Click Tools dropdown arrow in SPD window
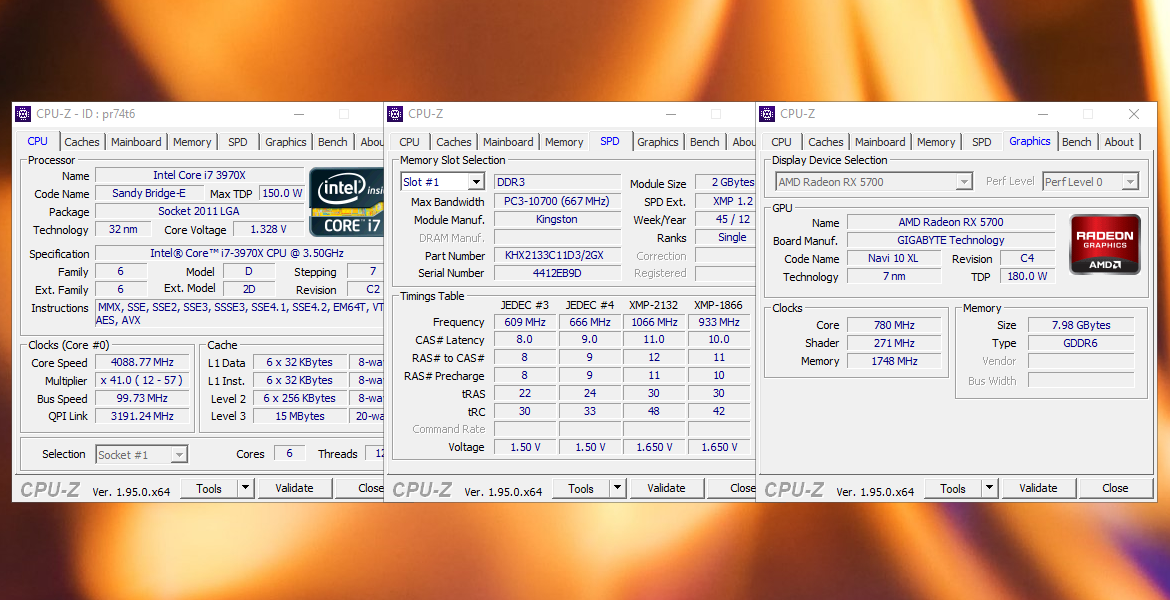The width and height of the screenshot is (1170, 600). (x=617, y=488)
